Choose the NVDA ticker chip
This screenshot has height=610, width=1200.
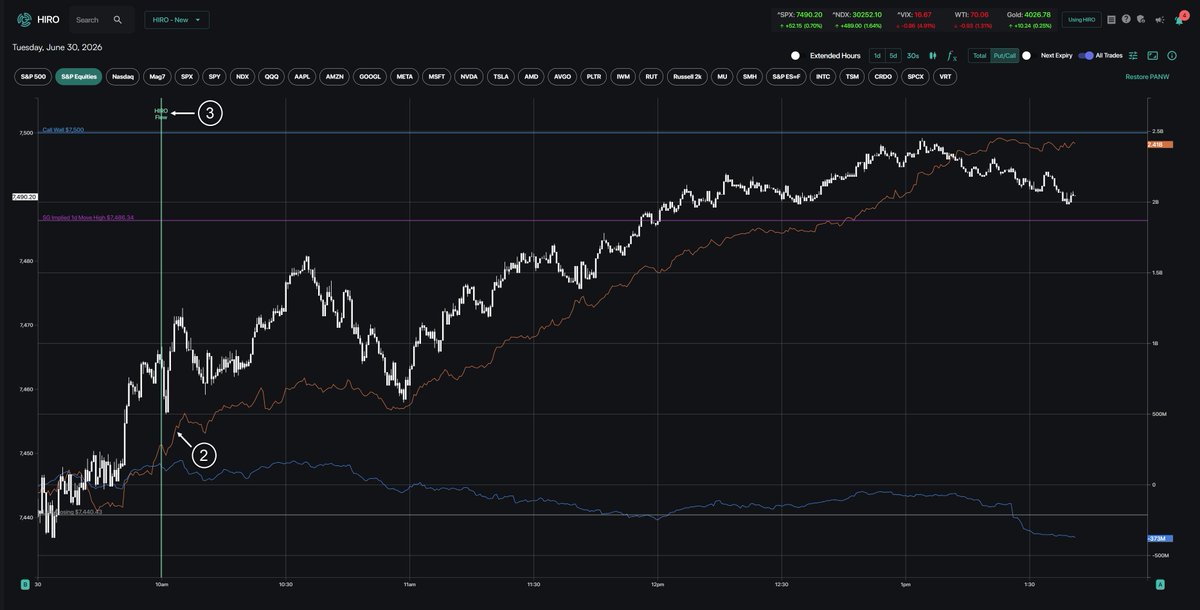pos(469,76)
